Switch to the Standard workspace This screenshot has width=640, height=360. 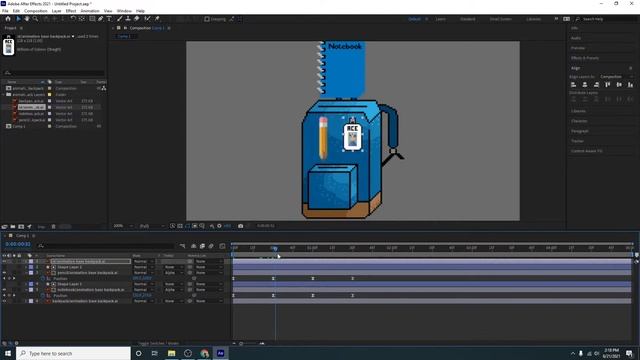[x=468, y=19]
